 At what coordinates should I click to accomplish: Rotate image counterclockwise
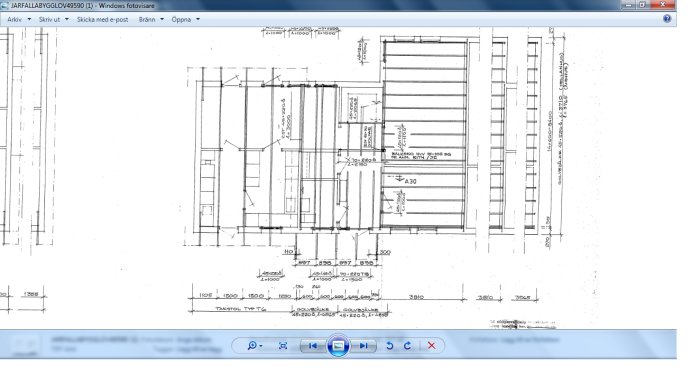[389, 345]
